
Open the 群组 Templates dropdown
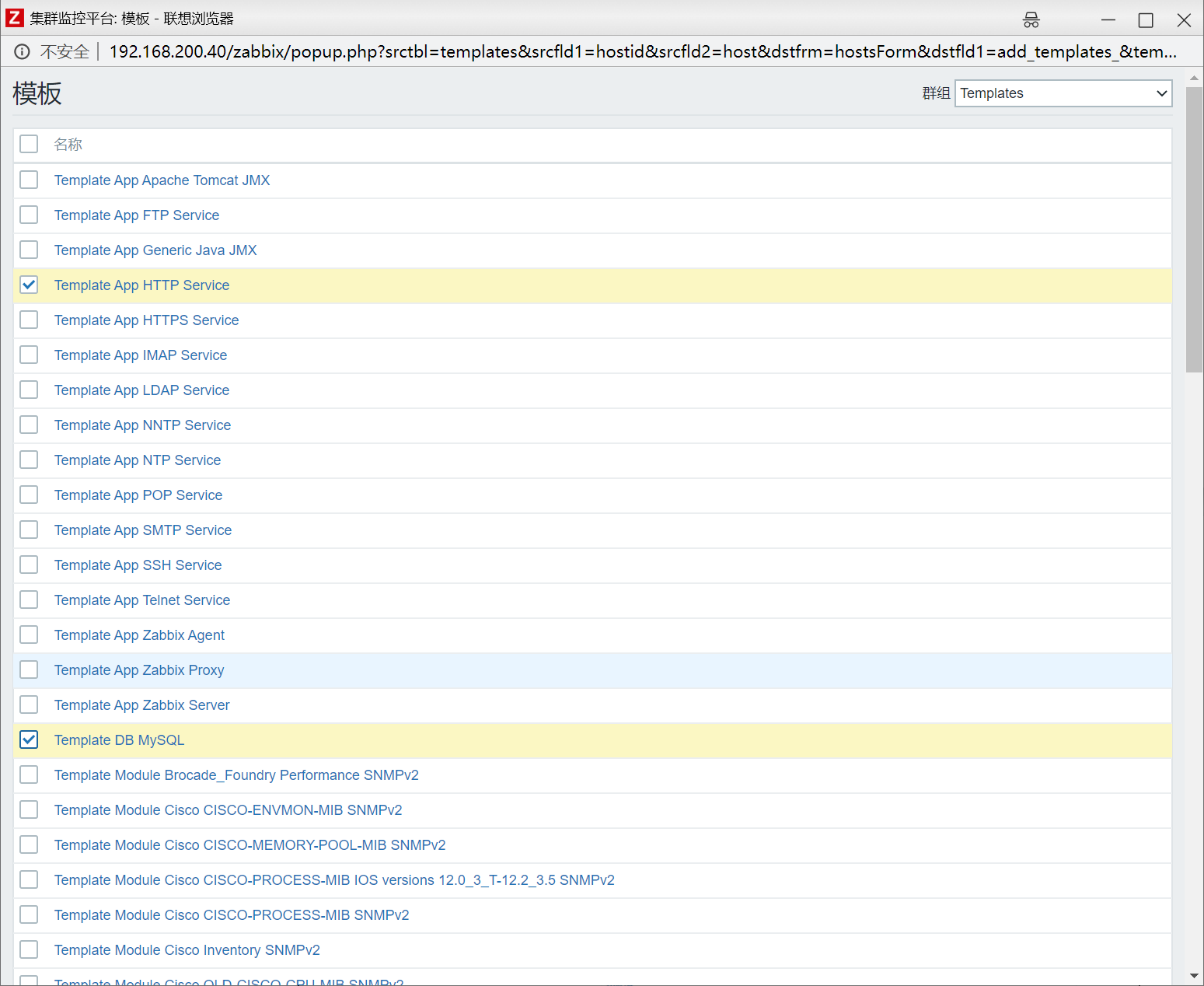click(1063, 93)
